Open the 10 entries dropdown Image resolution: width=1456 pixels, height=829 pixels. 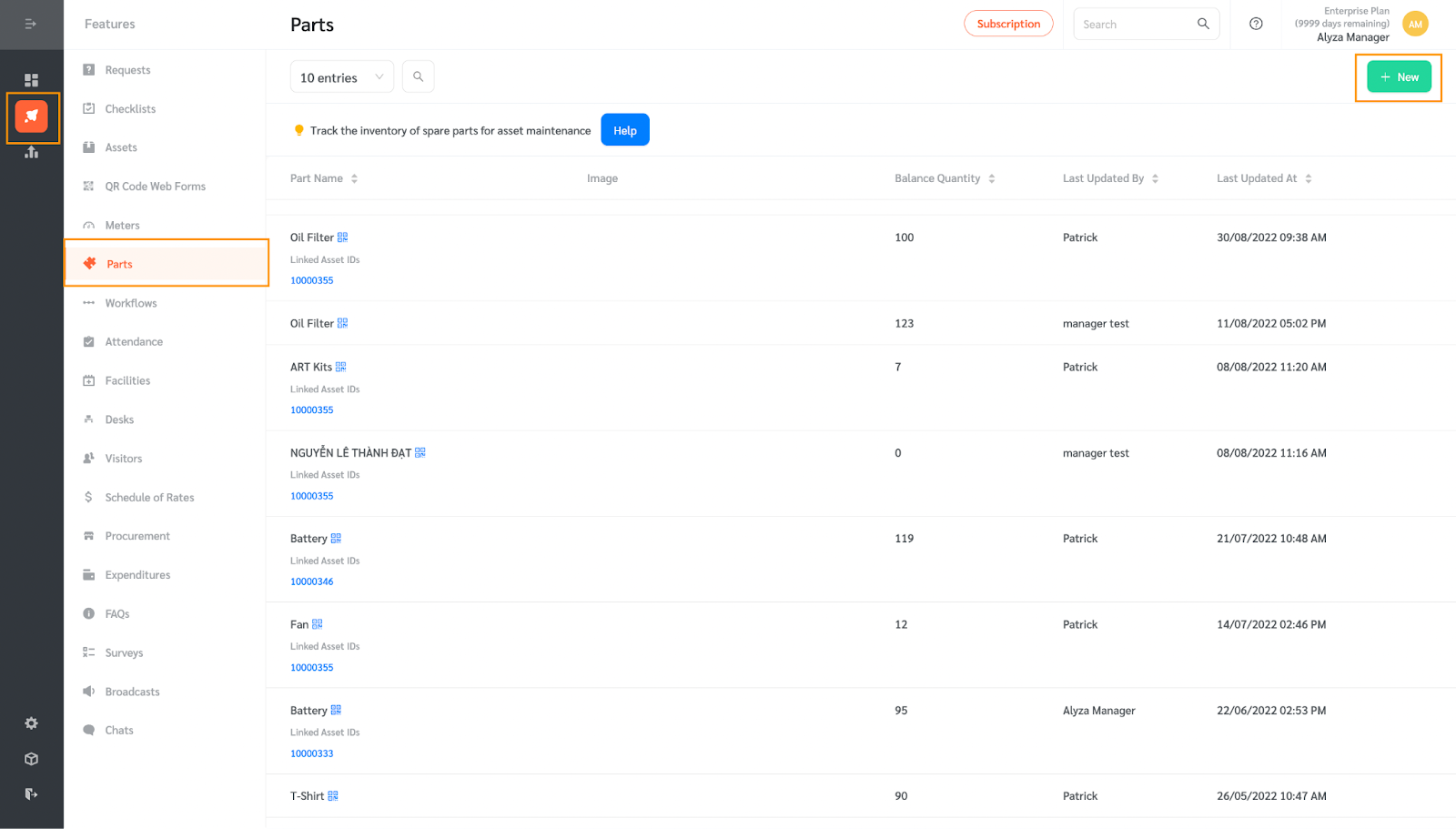341,77
